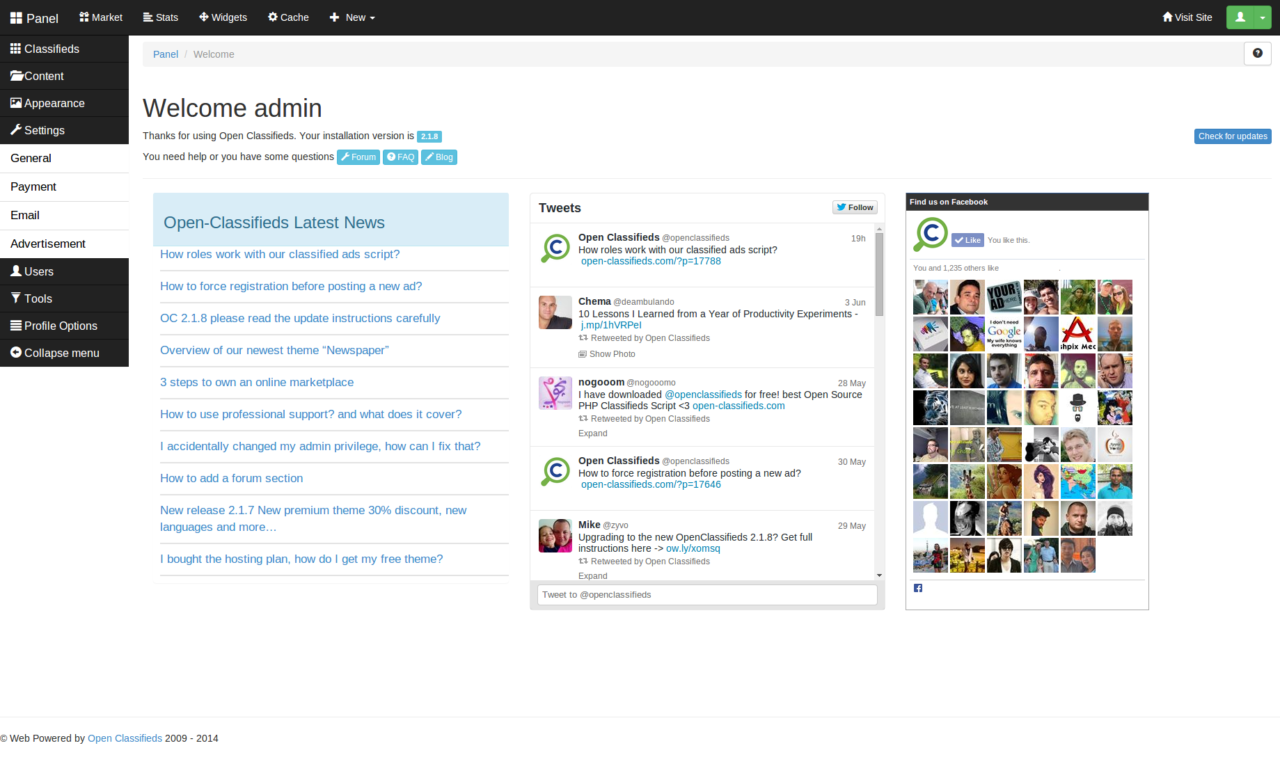1280x780 pixels.
Task: Click Chema's profile picture in tweets
Action: (x=555, y=312)
